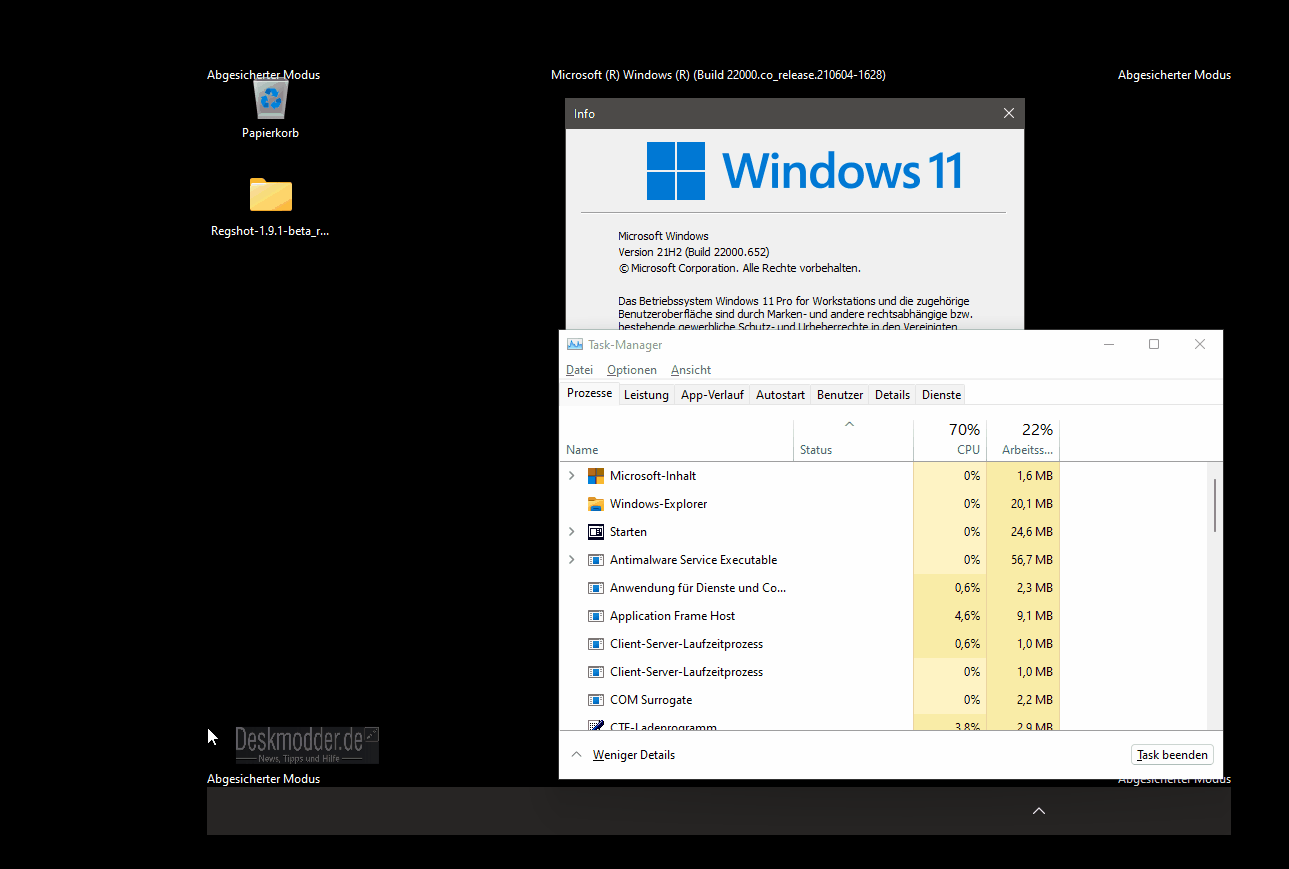Open the Papierkorb recycle bin
This screenshot has height=869, width=1289.
(270, 99)
